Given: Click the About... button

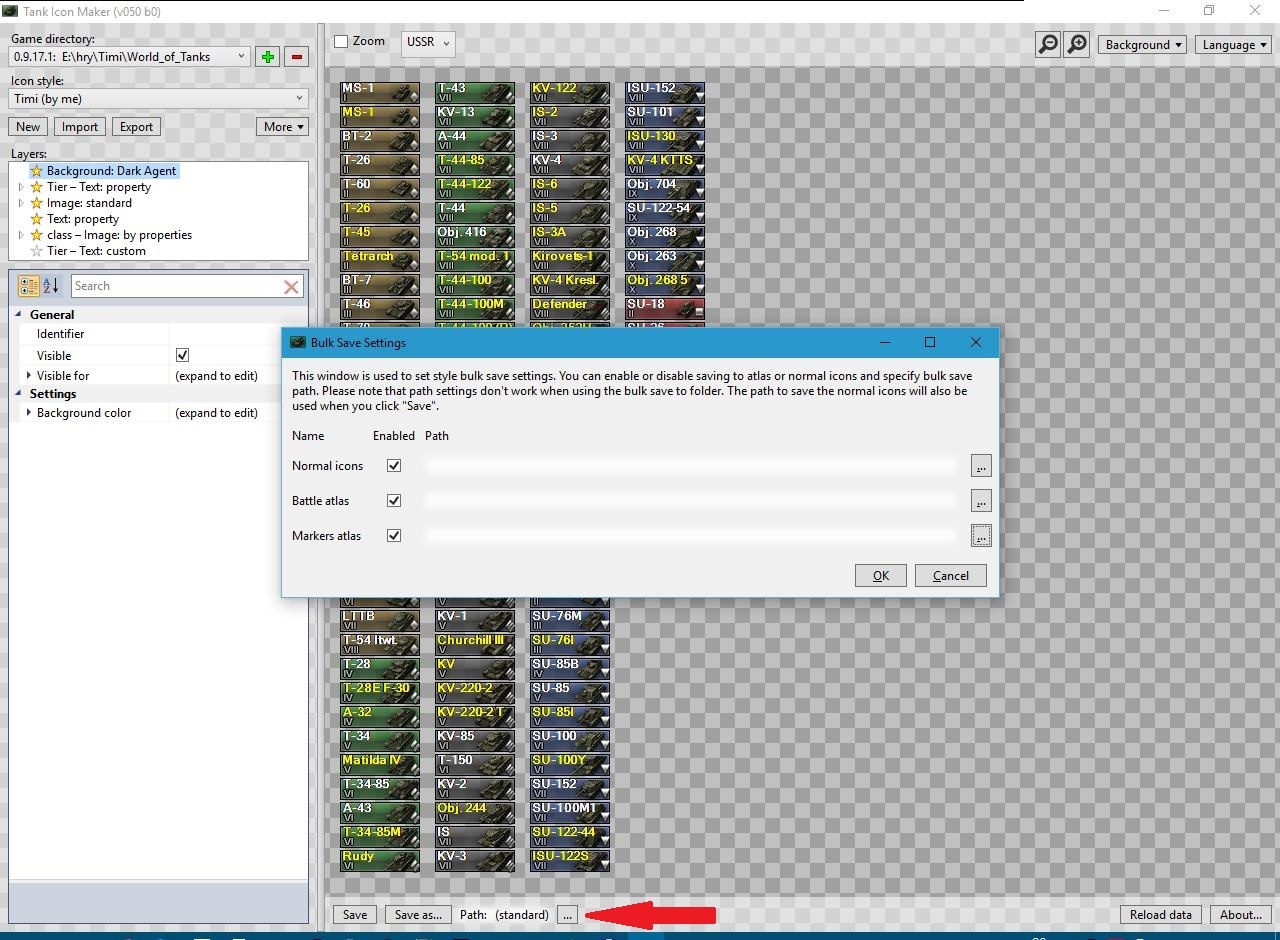Looking at the screenshot, I should click(1241, 915).
